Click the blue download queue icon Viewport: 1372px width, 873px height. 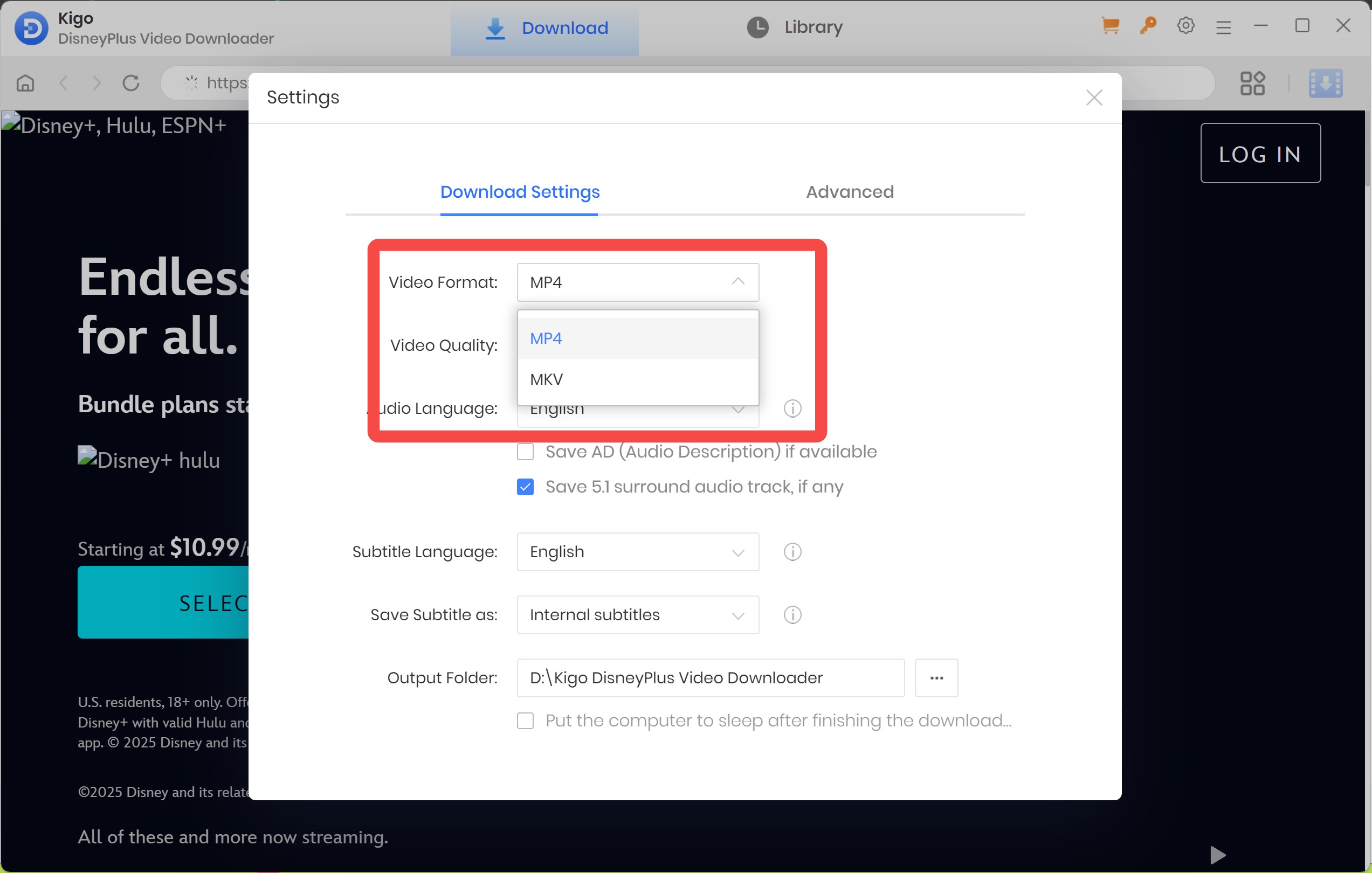click(x=1325, y=83)
